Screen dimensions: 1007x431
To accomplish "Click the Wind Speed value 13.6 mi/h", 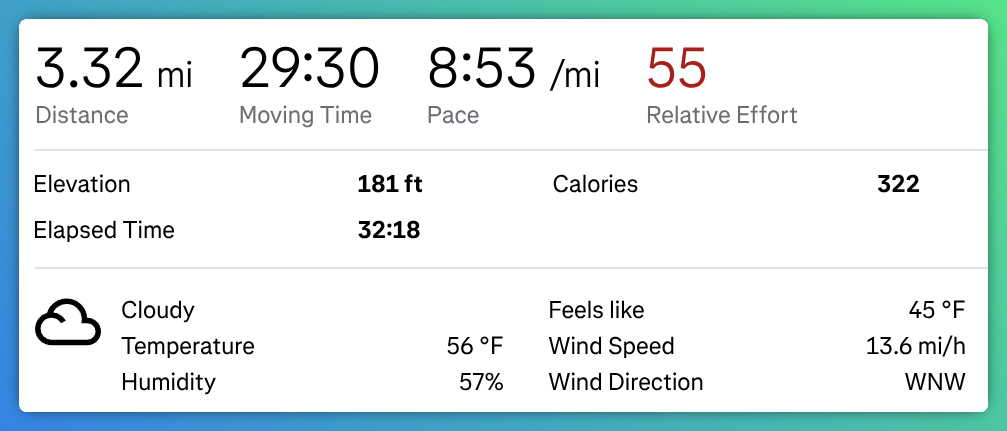I will point(915,346).
